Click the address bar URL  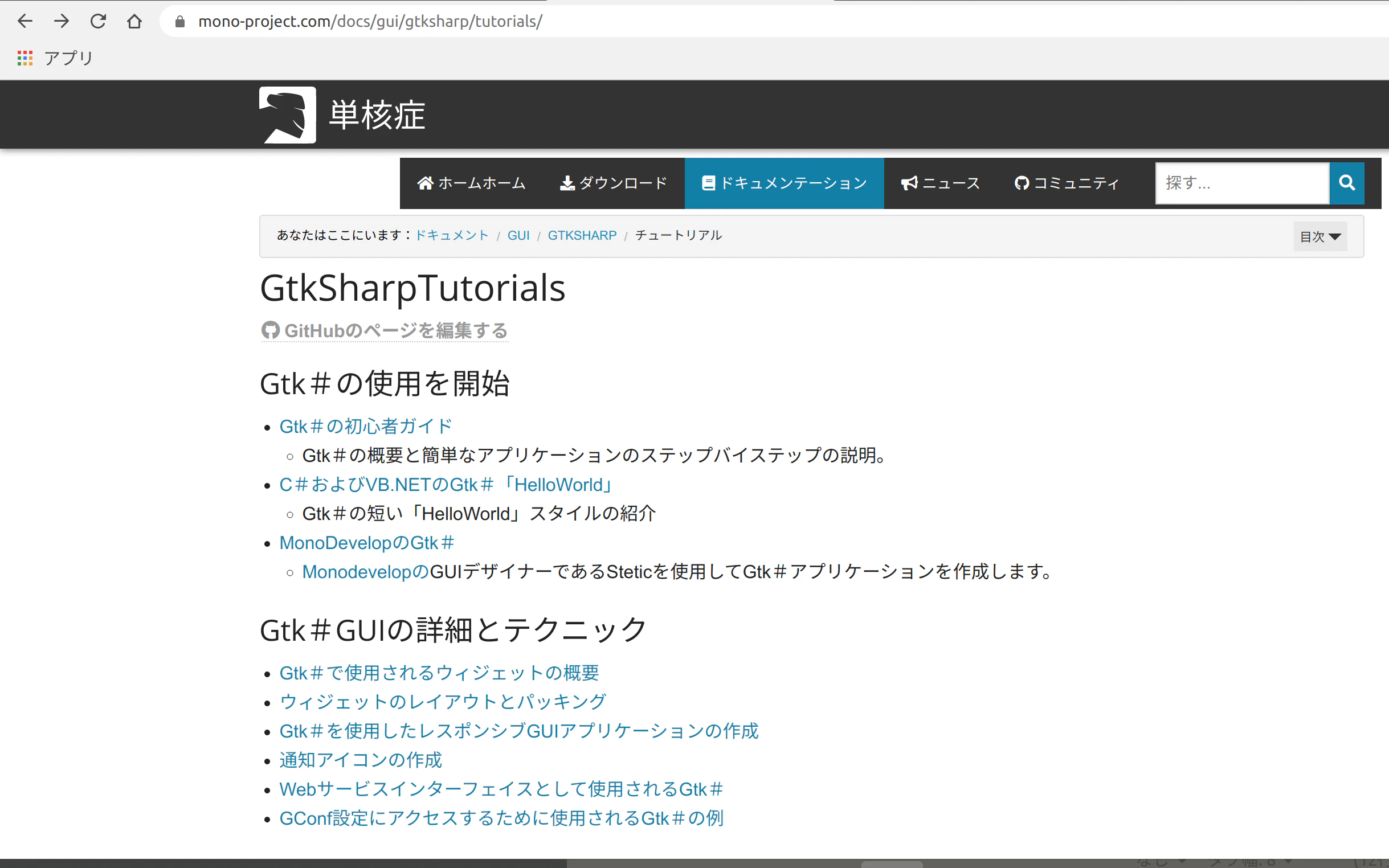tap(370, 21)
